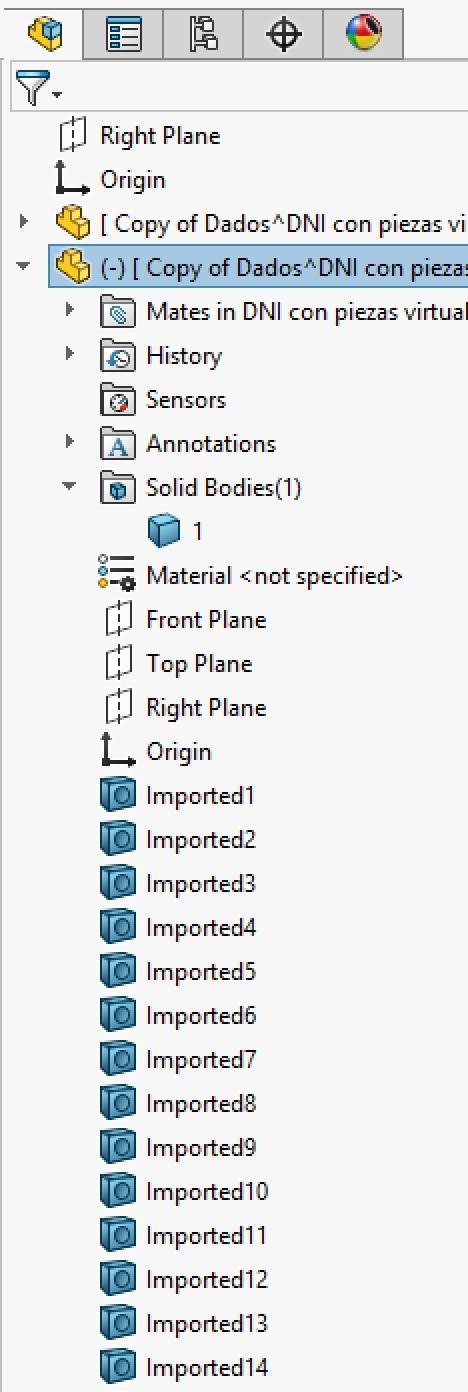Screen dimensions: 468x1392
Task: Switch to the PropertyManager tab
Action: click(x=126, y=33)
